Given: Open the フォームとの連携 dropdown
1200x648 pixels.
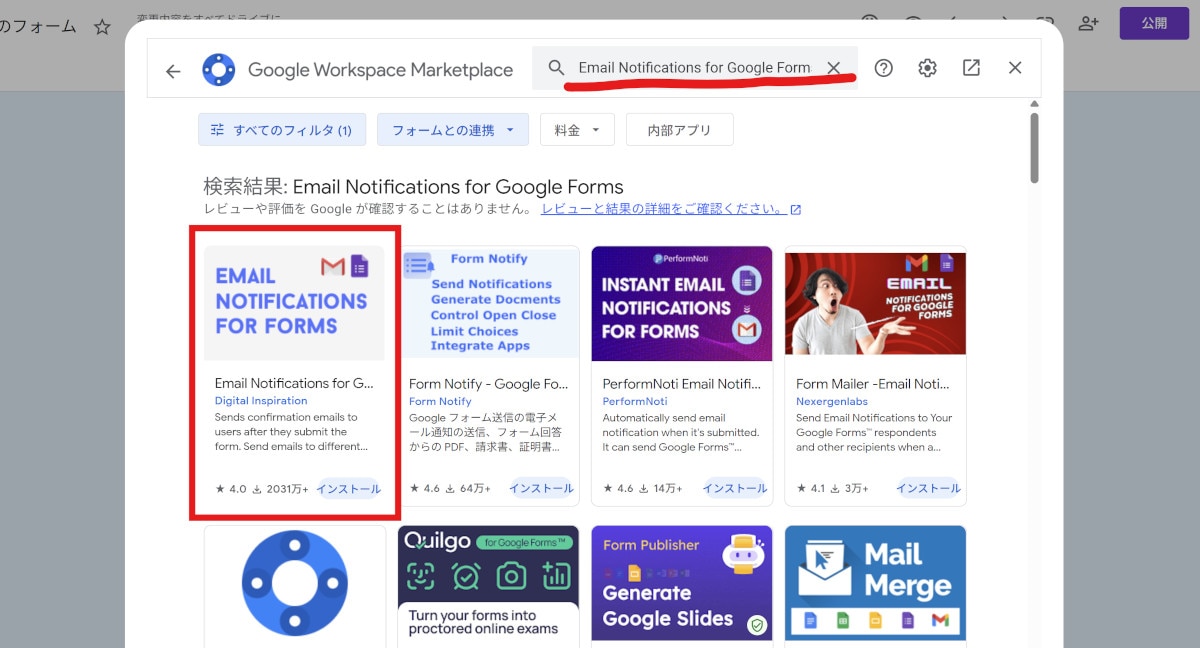Looking at the screenshot, I should pyautogui.click(x=452, y=129).
